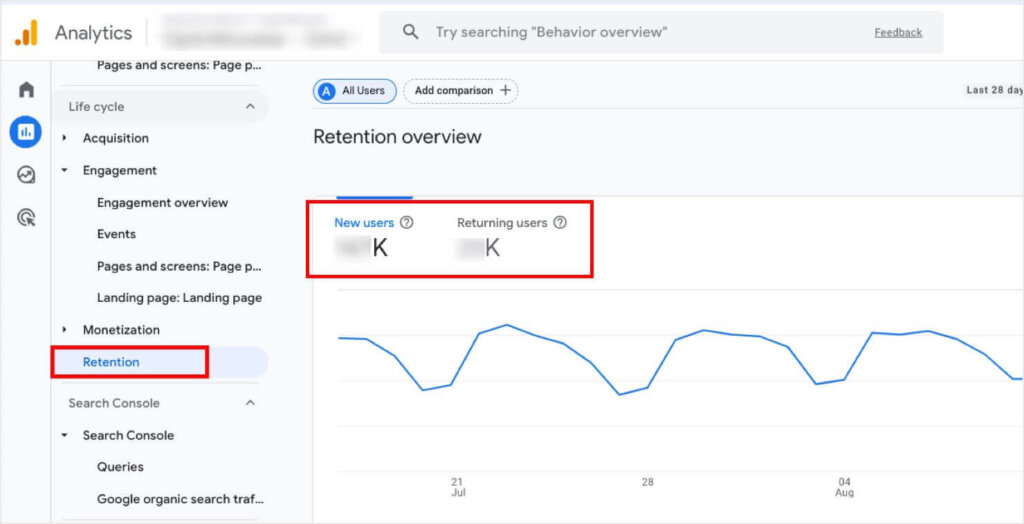Open Google organic search traffic report

(x=180, y=499)
